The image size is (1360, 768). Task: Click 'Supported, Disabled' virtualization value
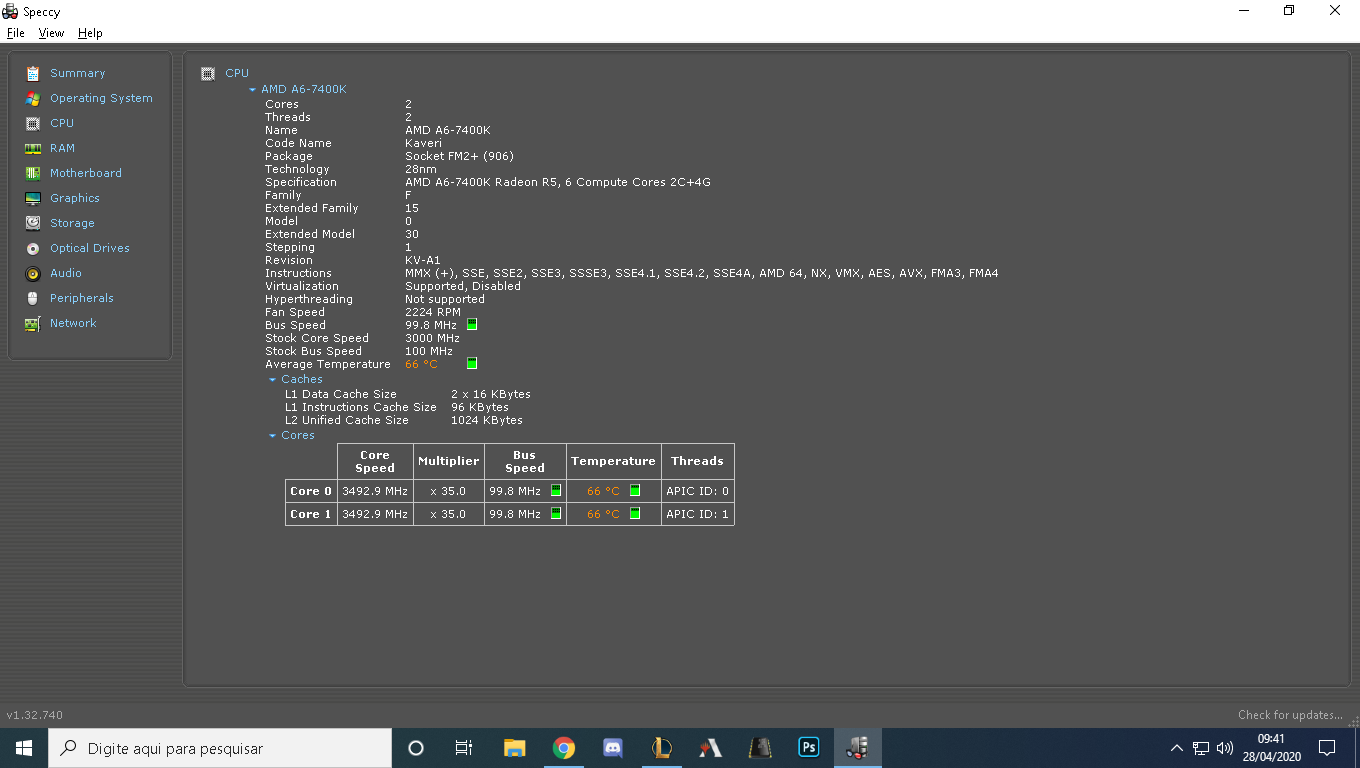click(463, 286)
